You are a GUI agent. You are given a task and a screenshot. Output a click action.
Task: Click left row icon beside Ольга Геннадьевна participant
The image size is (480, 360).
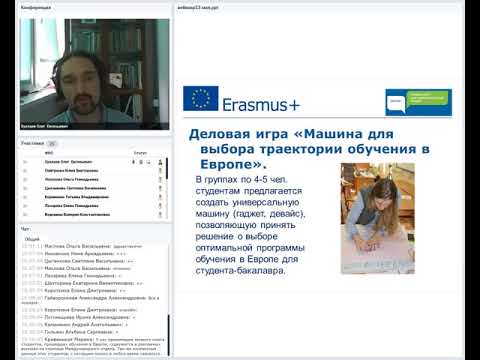tap(25, 180)
